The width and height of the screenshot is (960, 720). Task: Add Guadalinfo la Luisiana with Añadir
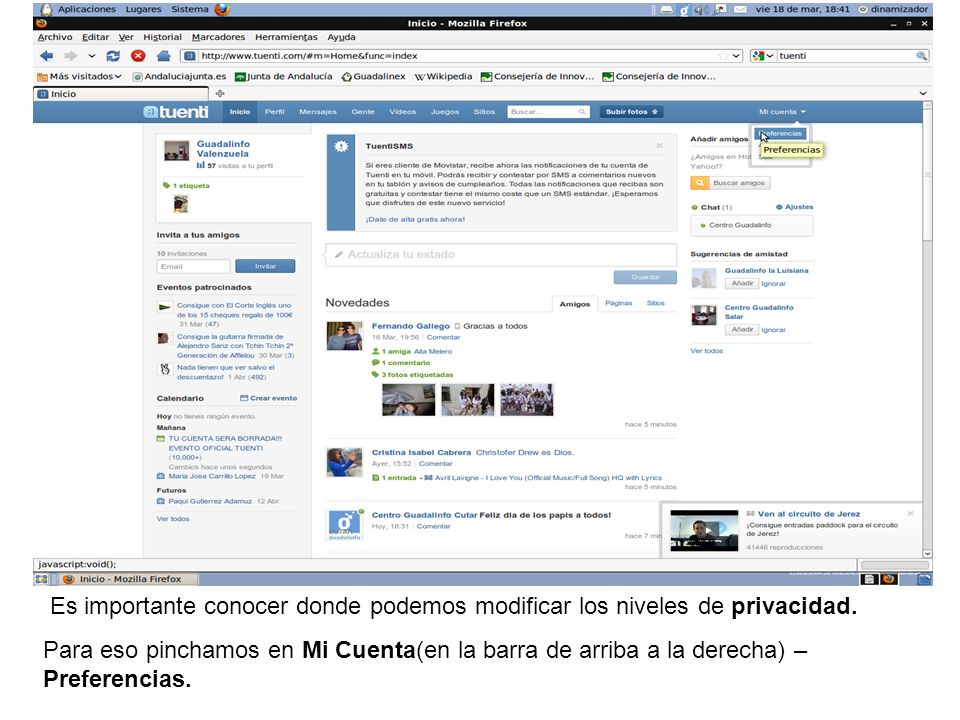click(x=742, y=283)
